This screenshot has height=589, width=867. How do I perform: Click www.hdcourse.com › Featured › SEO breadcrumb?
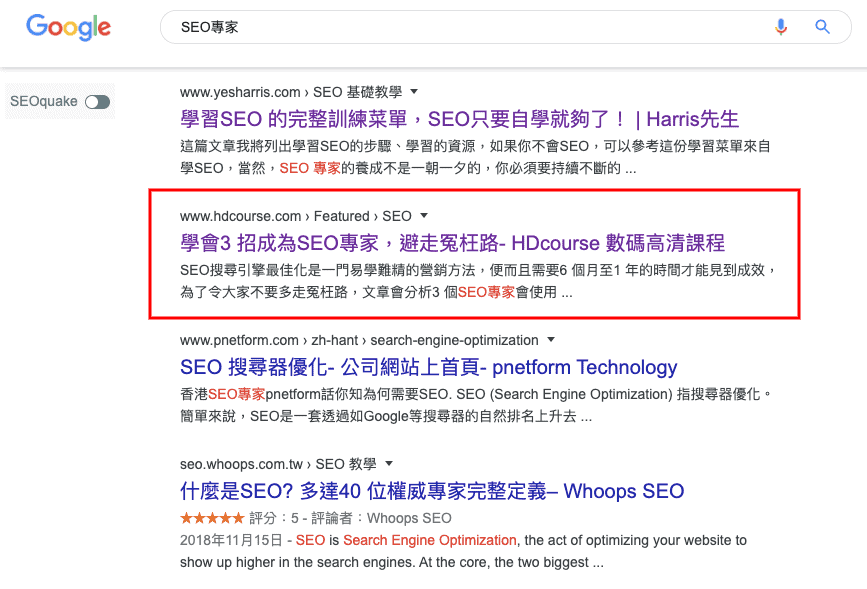[x=296, y=216]
